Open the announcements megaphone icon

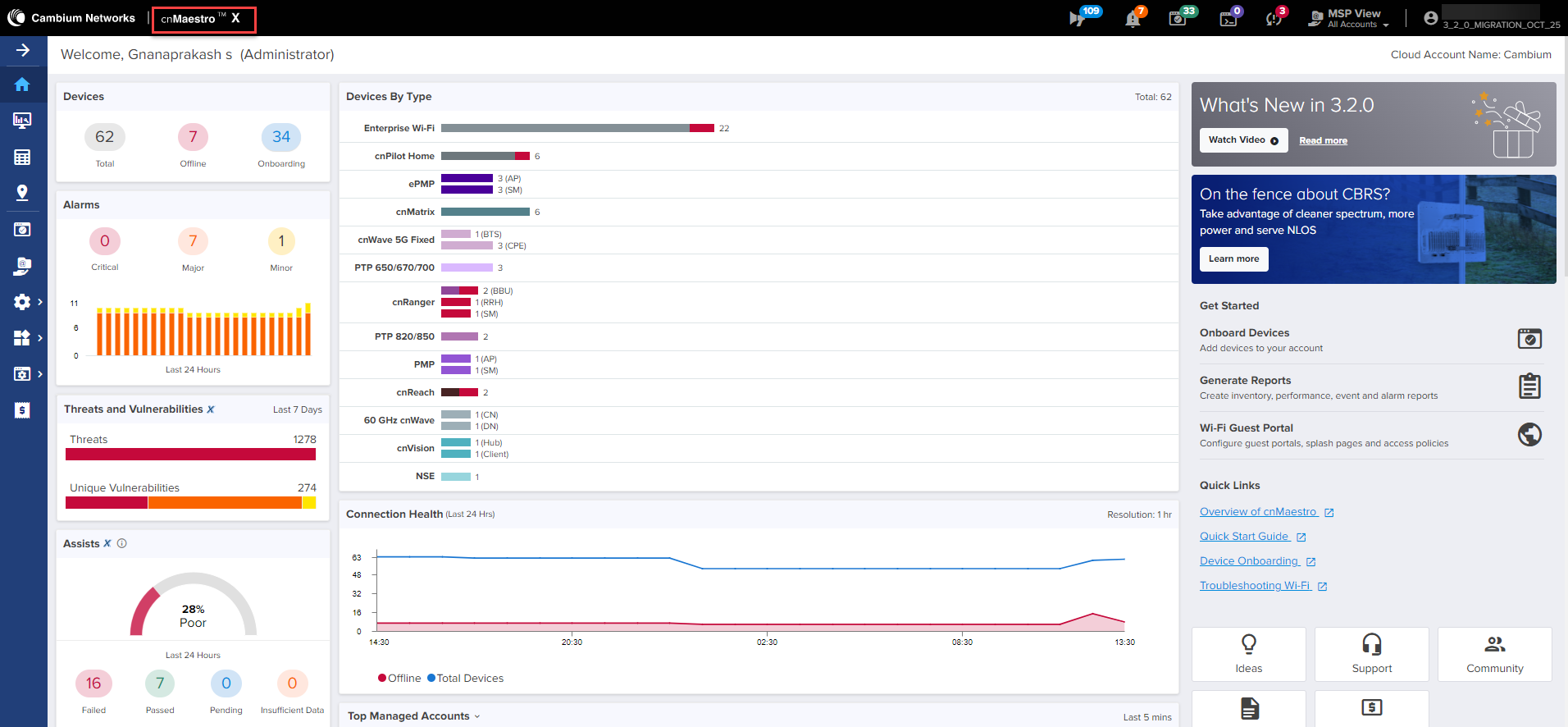pos(1078,18)
